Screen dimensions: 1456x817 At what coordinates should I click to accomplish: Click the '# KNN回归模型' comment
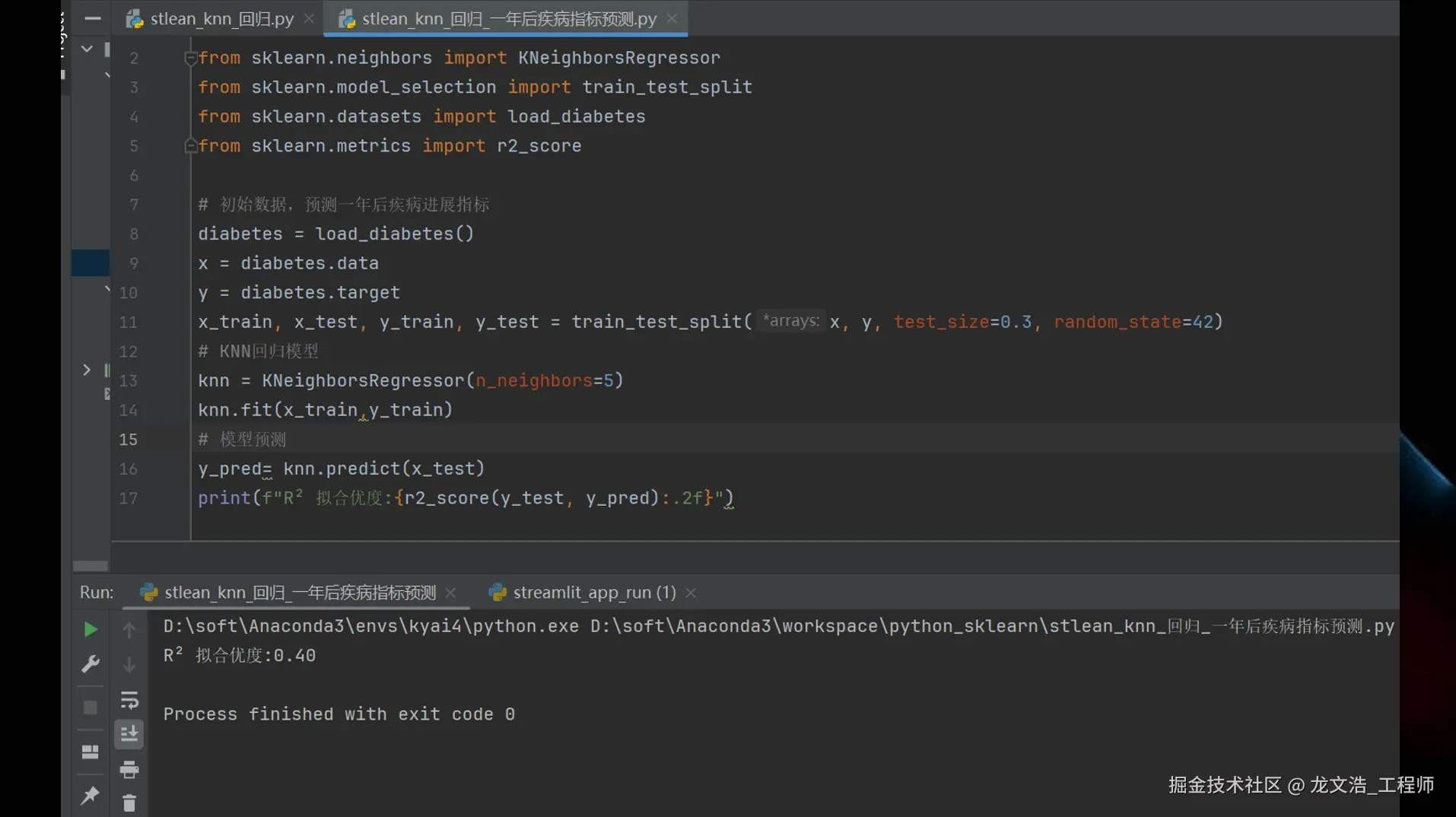[259, 351]
